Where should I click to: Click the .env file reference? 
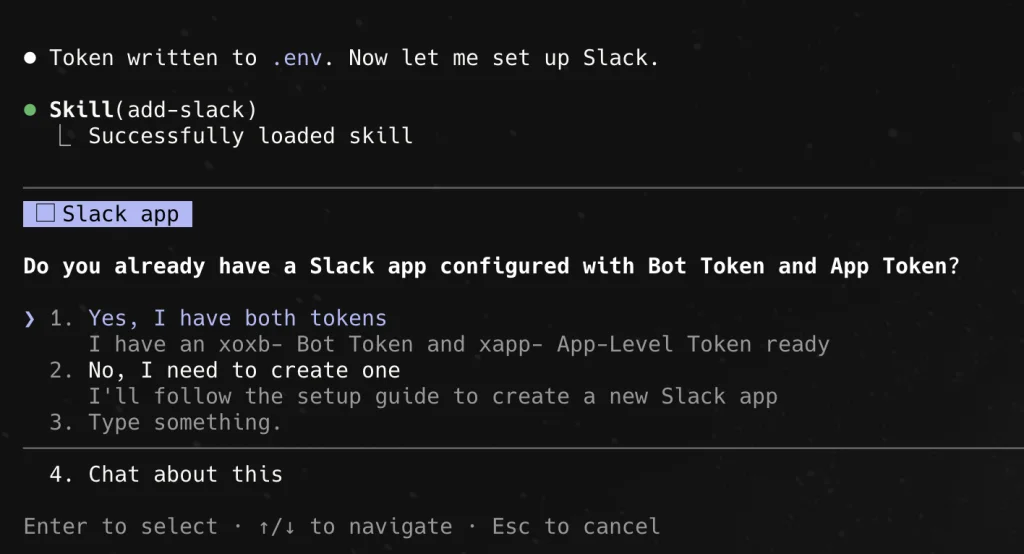[297, 58]
